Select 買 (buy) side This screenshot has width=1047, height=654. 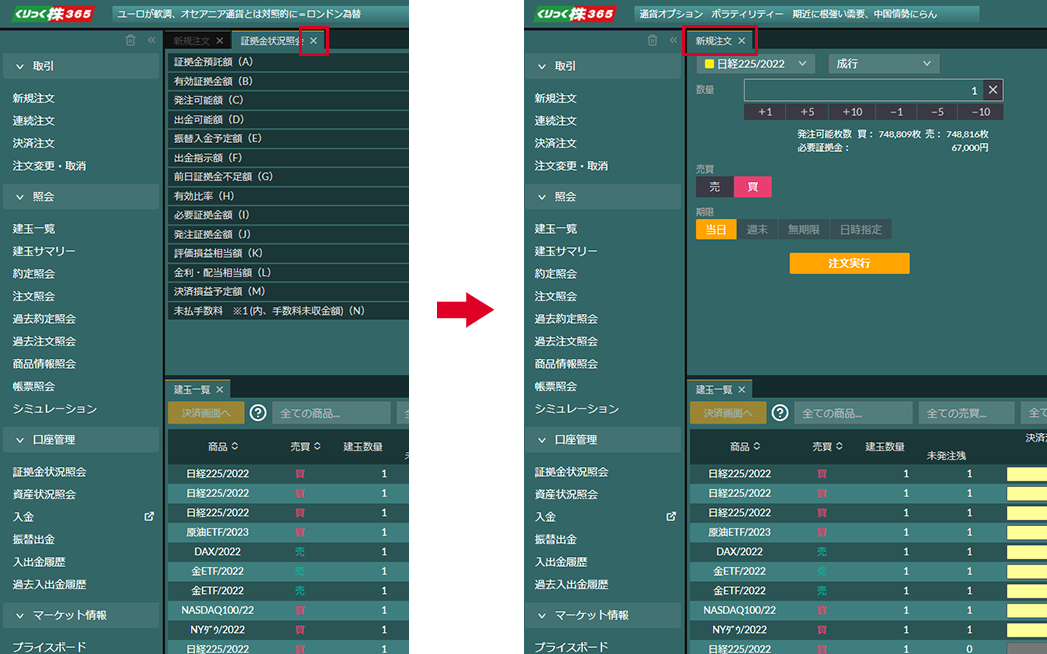[753, 187]
